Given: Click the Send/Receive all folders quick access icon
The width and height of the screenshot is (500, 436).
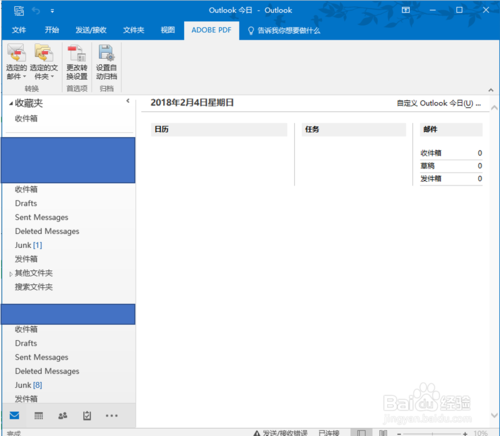Looking at the screenshot, I should 19,11.
